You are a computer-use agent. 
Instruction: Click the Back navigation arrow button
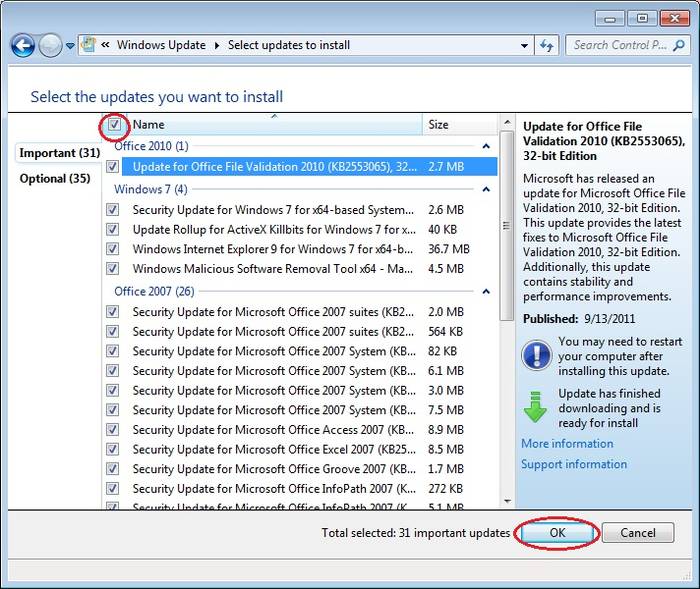[22, 45]
